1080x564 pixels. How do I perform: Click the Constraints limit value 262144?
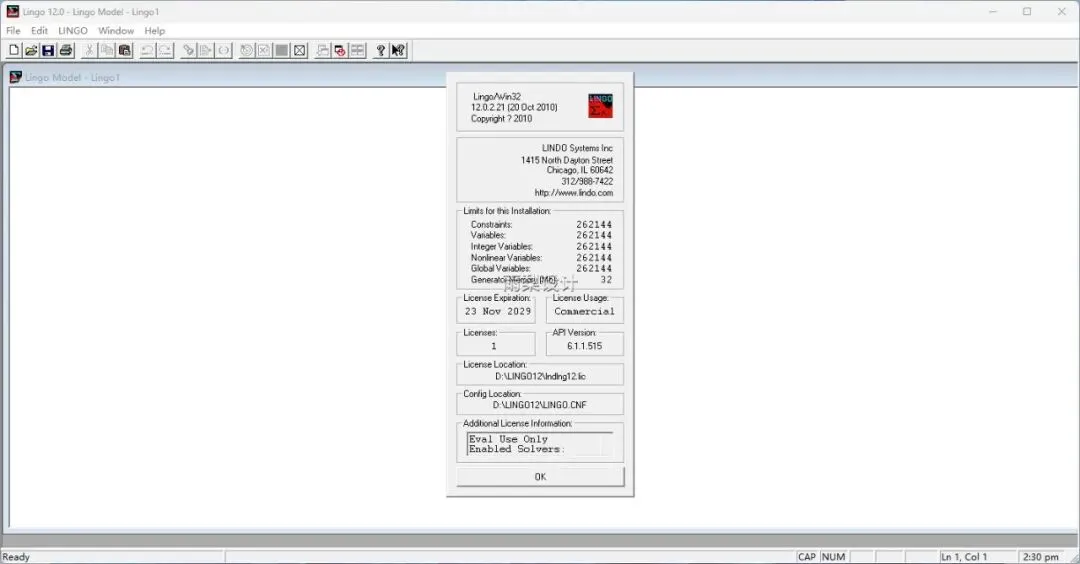[594, 224]
